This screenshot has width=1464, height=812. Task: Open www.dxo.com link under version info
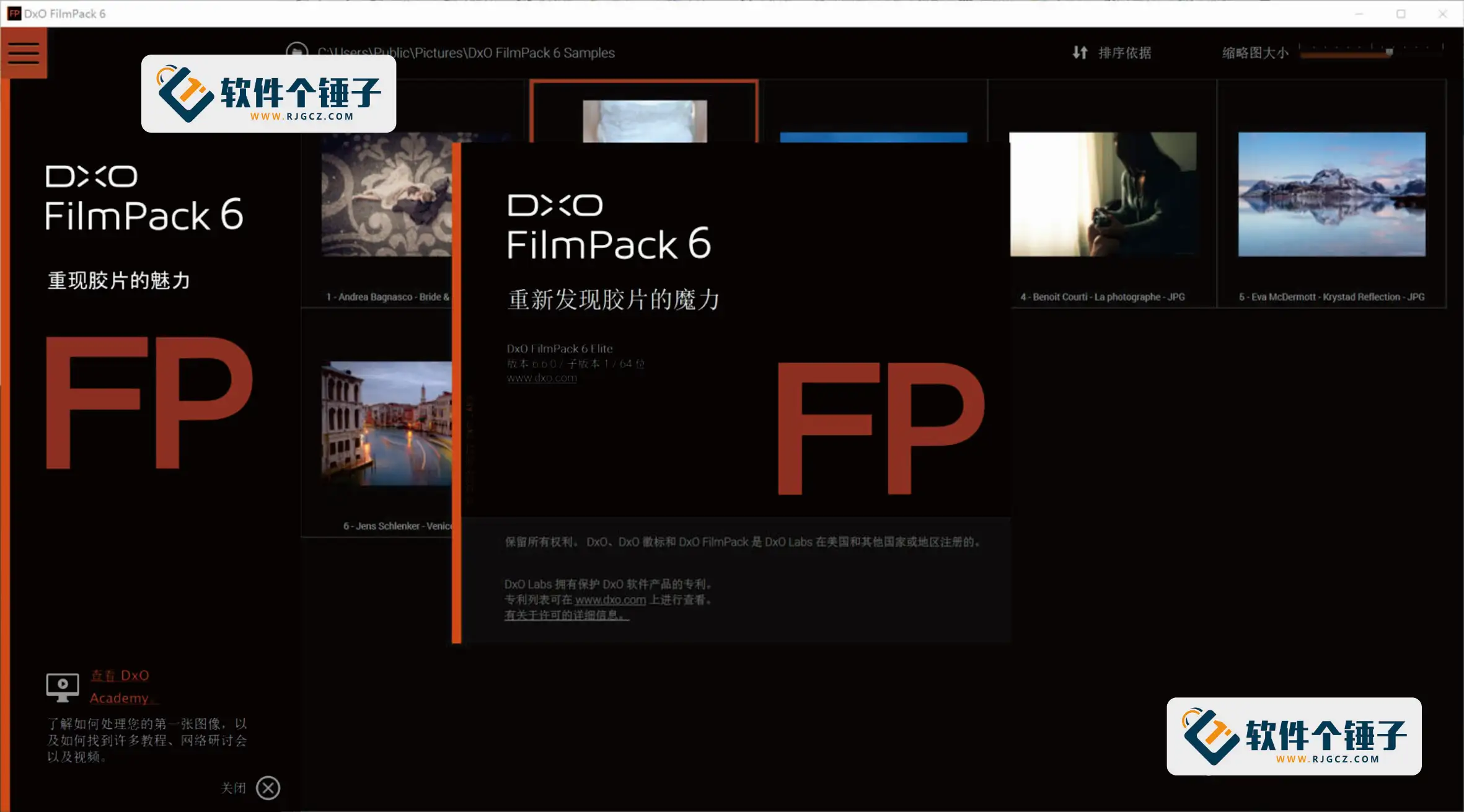coord(542,378)
